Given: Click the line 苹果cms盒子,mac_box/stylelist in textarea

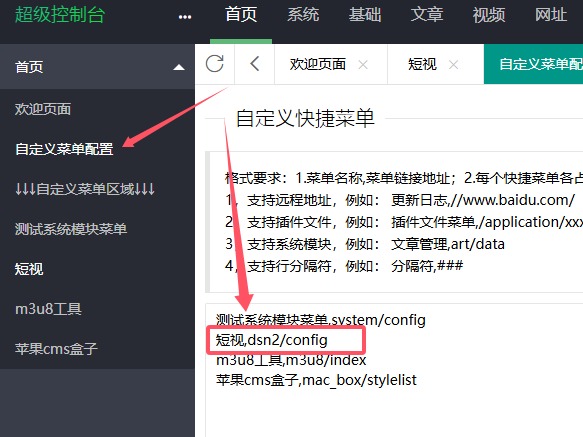Looking at the screenshot, I should [x=316, y=380].
